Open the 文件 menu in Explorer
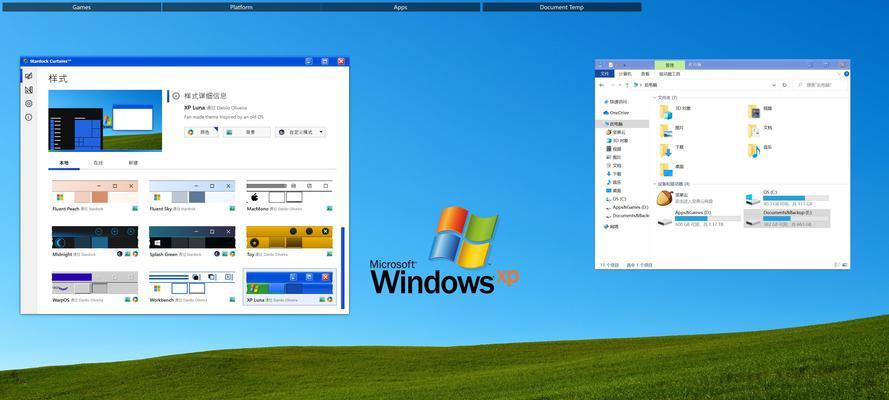 604,74
